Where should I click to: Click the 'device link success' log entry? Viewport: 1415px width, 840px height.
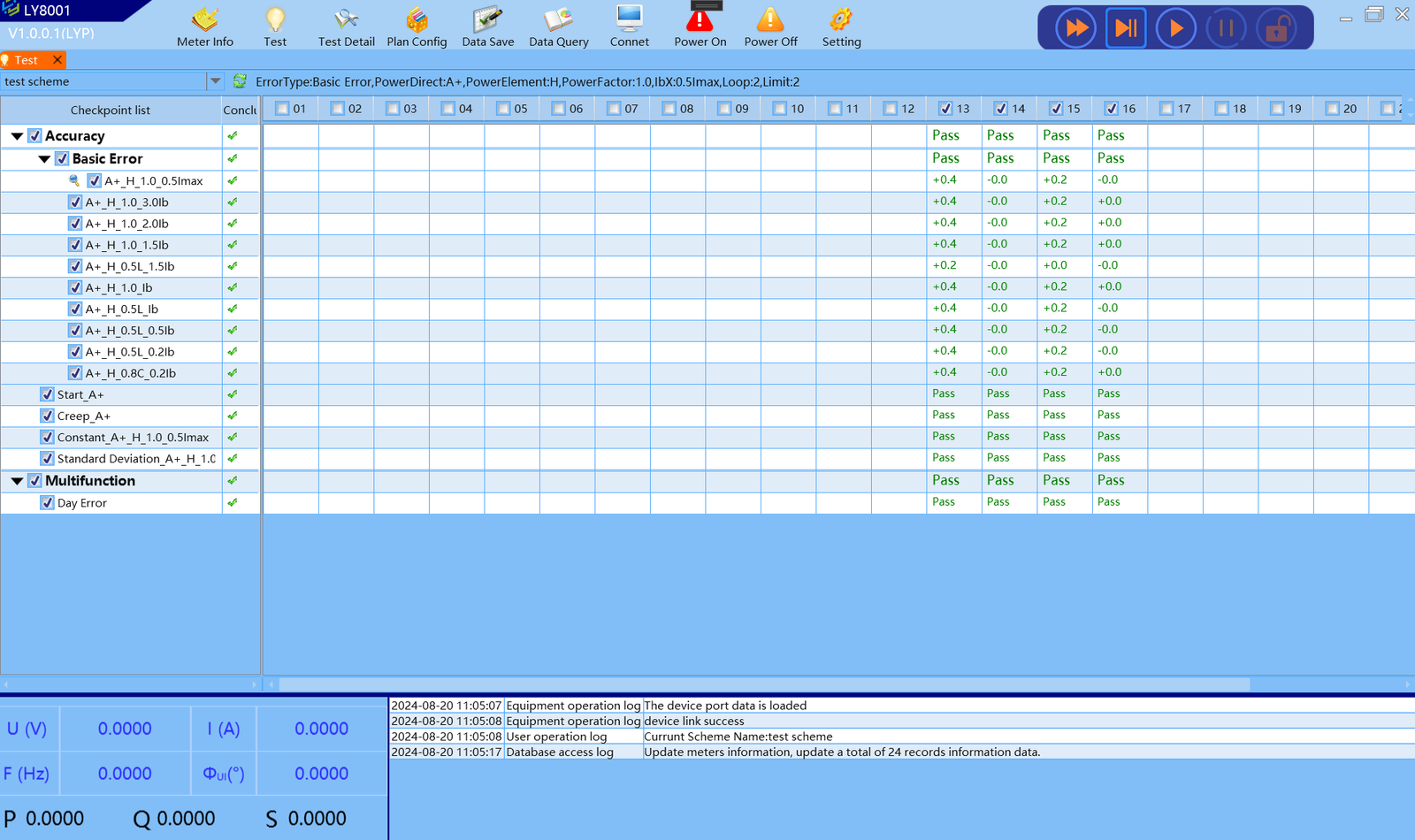pyautogui.click(x=694, y=722)
